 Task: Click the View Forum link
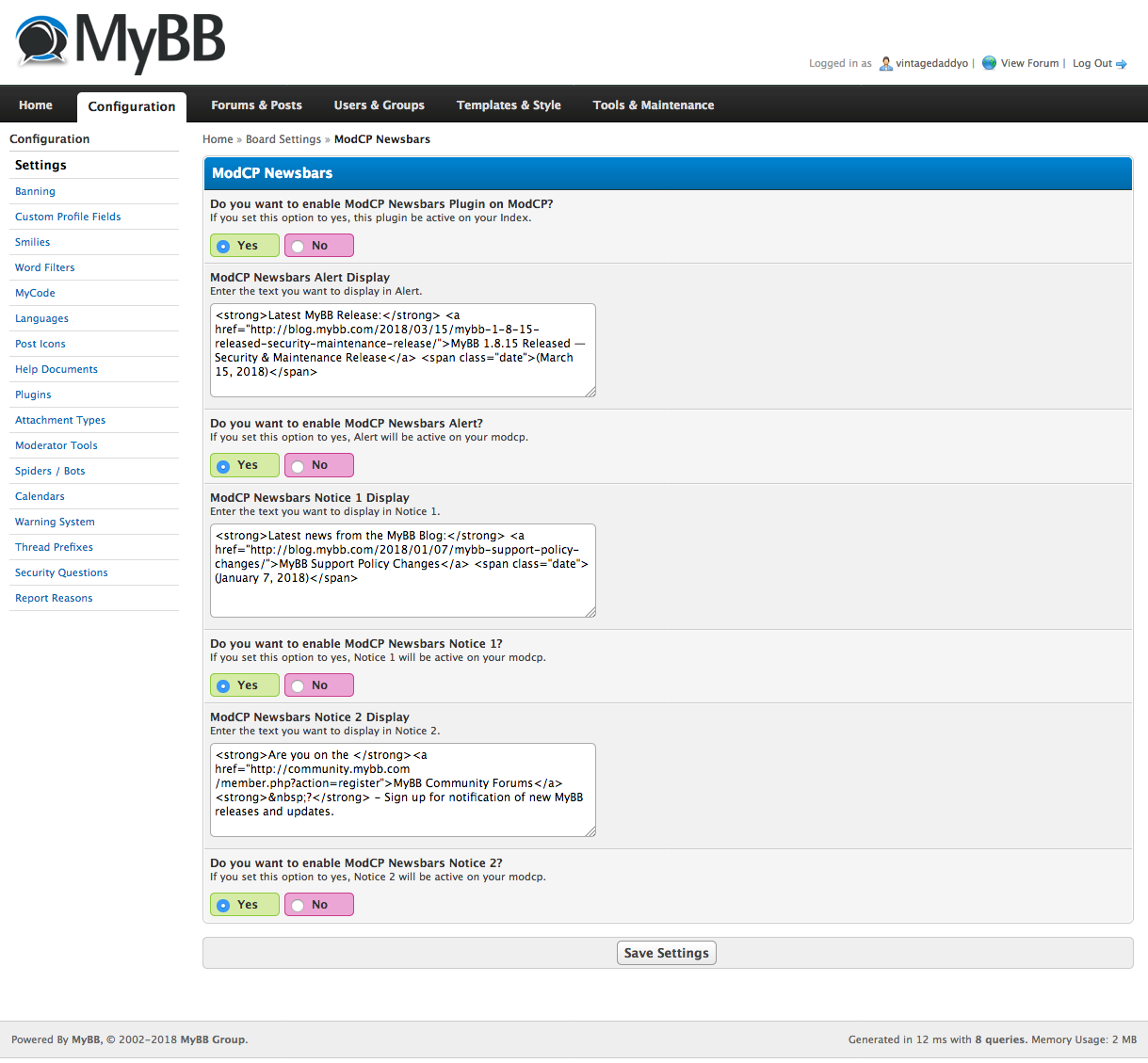1029,63
